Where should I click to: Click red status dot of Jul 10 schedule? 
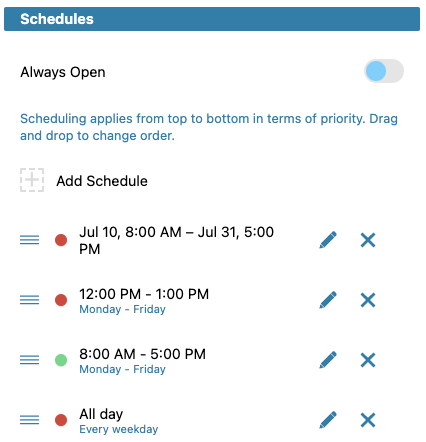(x=61, y=240)
